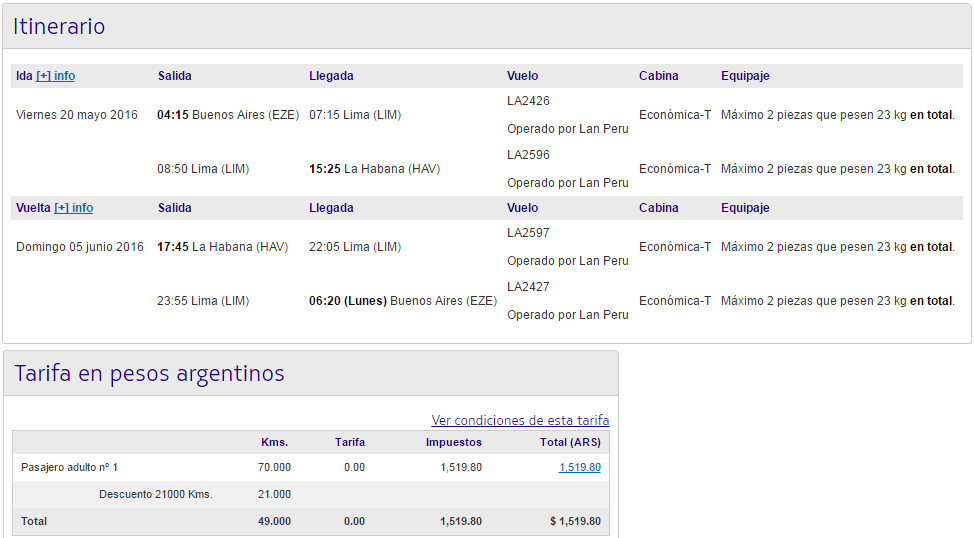The height and width of the screenshot is (538, 974).
Task: Select departure '17:45 La Habana (HAV)'
Action: click(222, 247)
